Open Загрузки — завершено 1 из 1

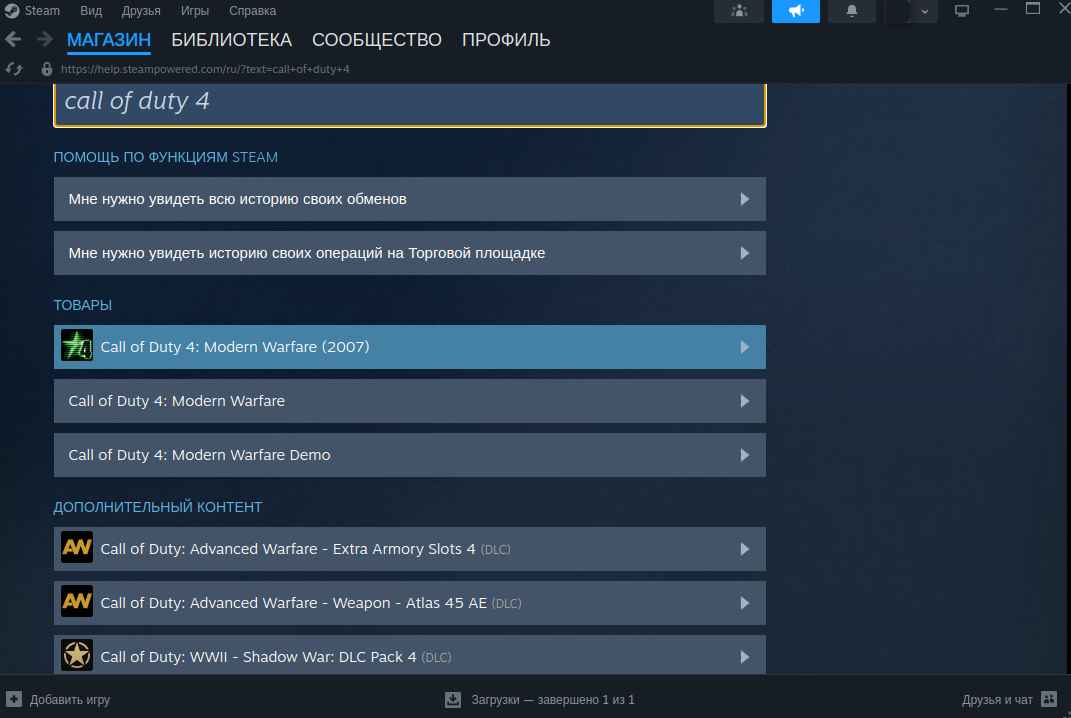tap(553, 700)
